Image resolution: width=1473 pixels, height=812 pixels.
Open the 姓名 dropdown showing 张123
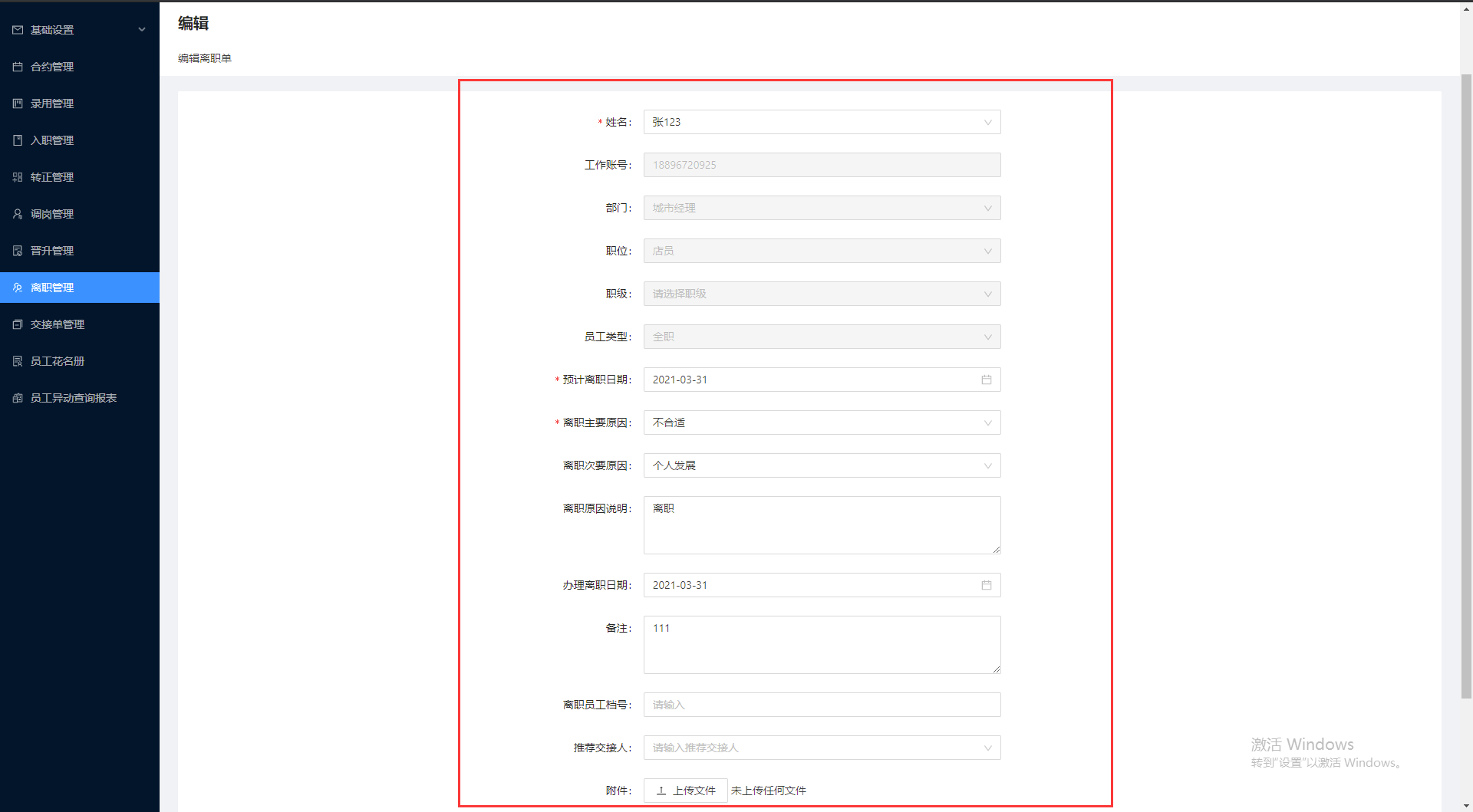click(822, 122)
